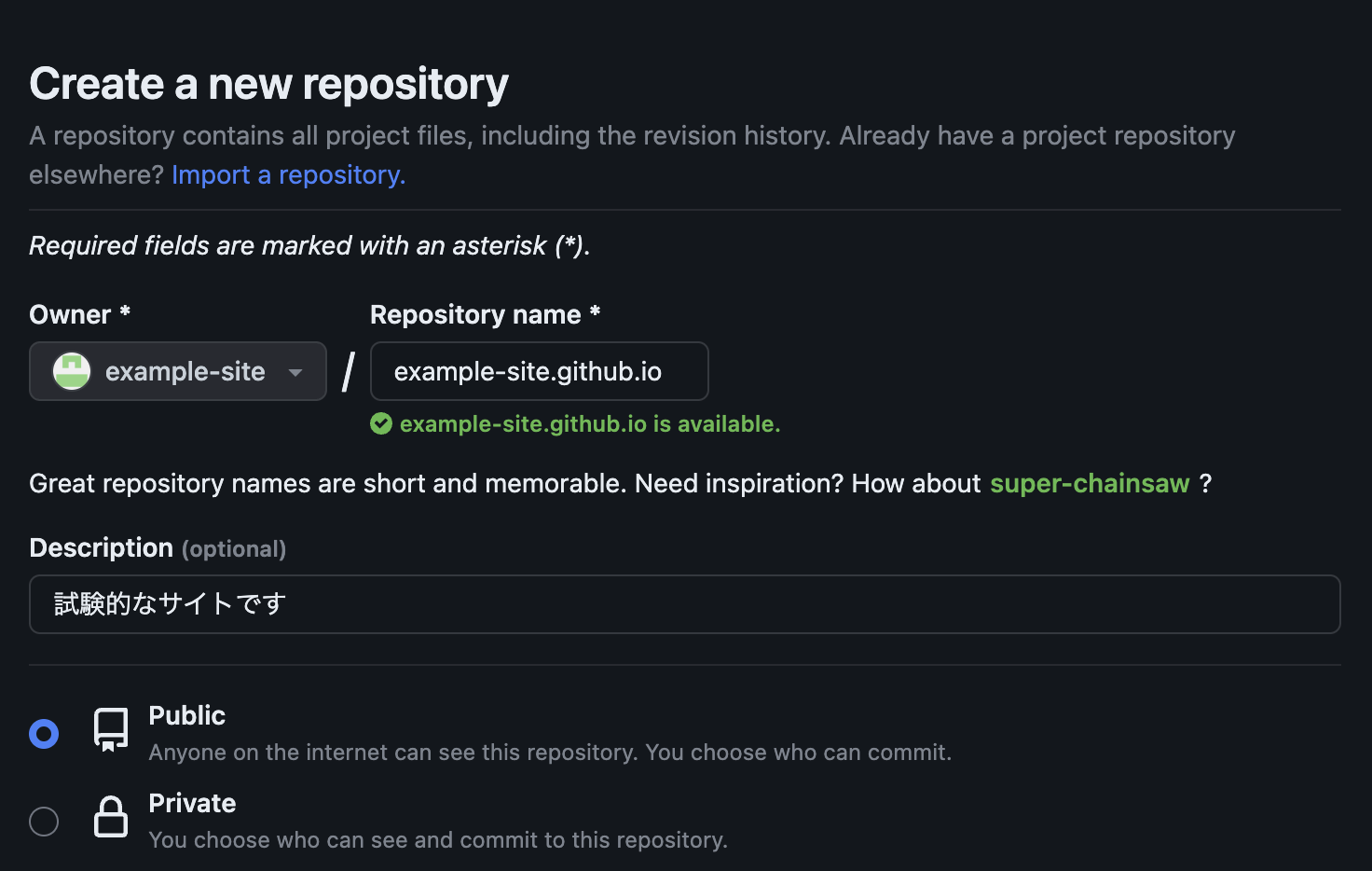Click the book icon beside Public
Image resolution: width=1372 pixels, height=871 pixels.
pos(110,730)
